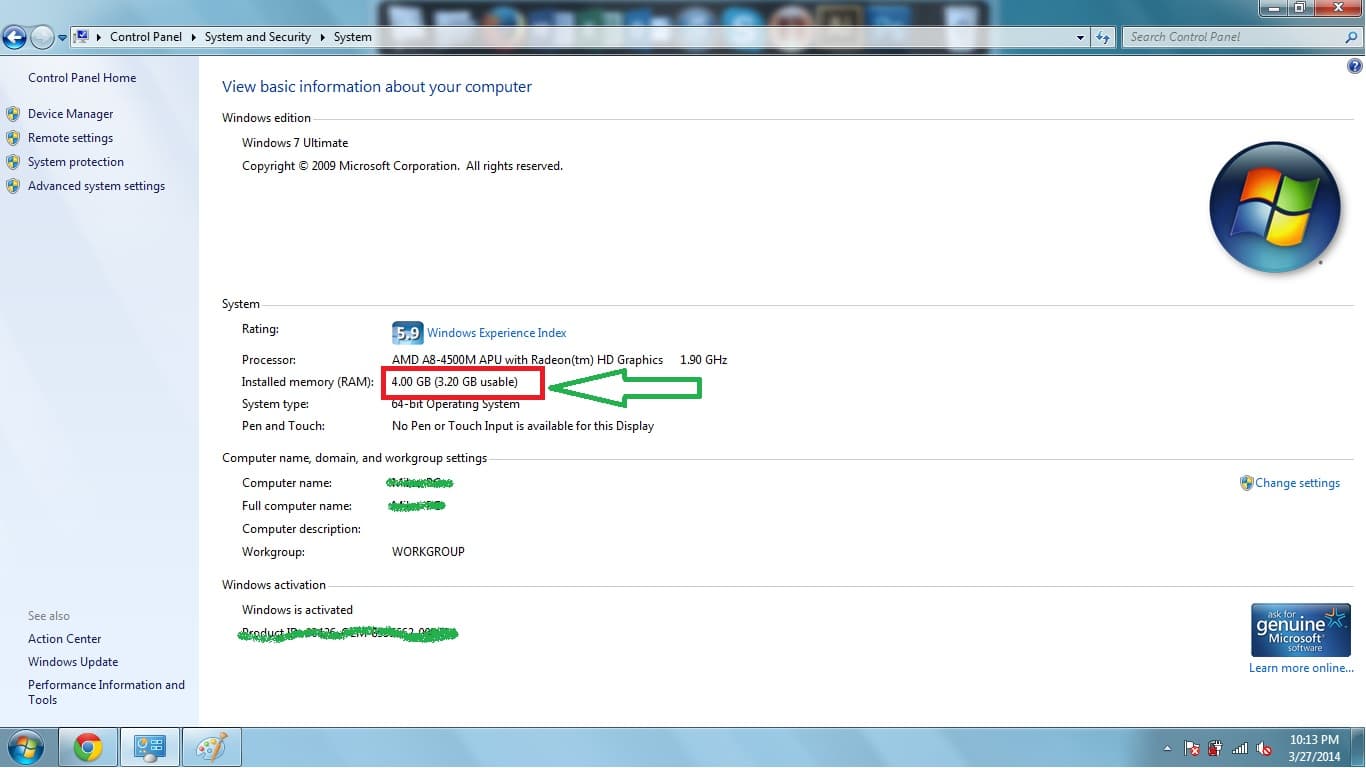Open Performance Information and Tools
The image size is (1366, 768).
(x=106, y=692)
